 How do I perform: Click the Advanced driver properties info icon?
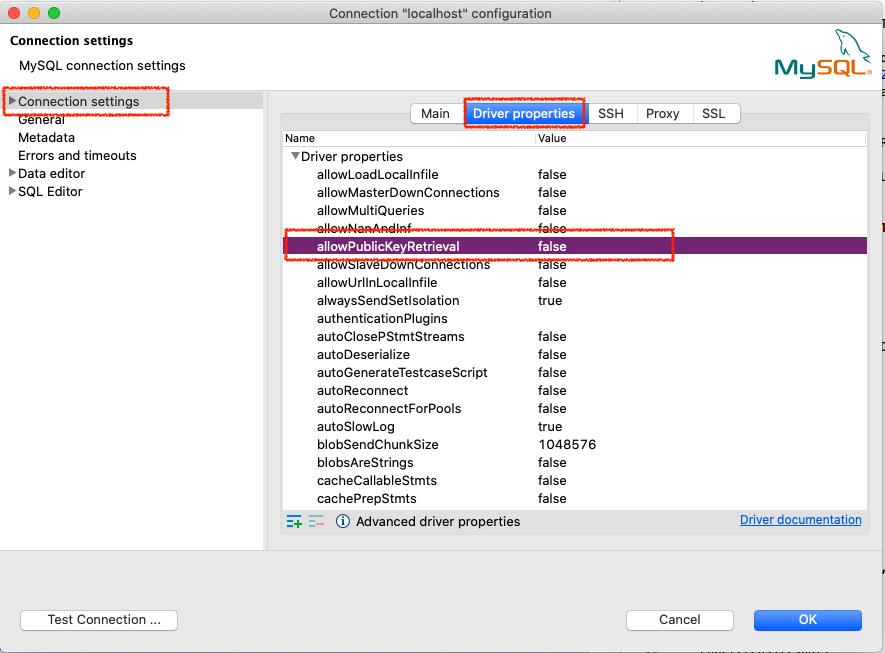coord(343,522)
